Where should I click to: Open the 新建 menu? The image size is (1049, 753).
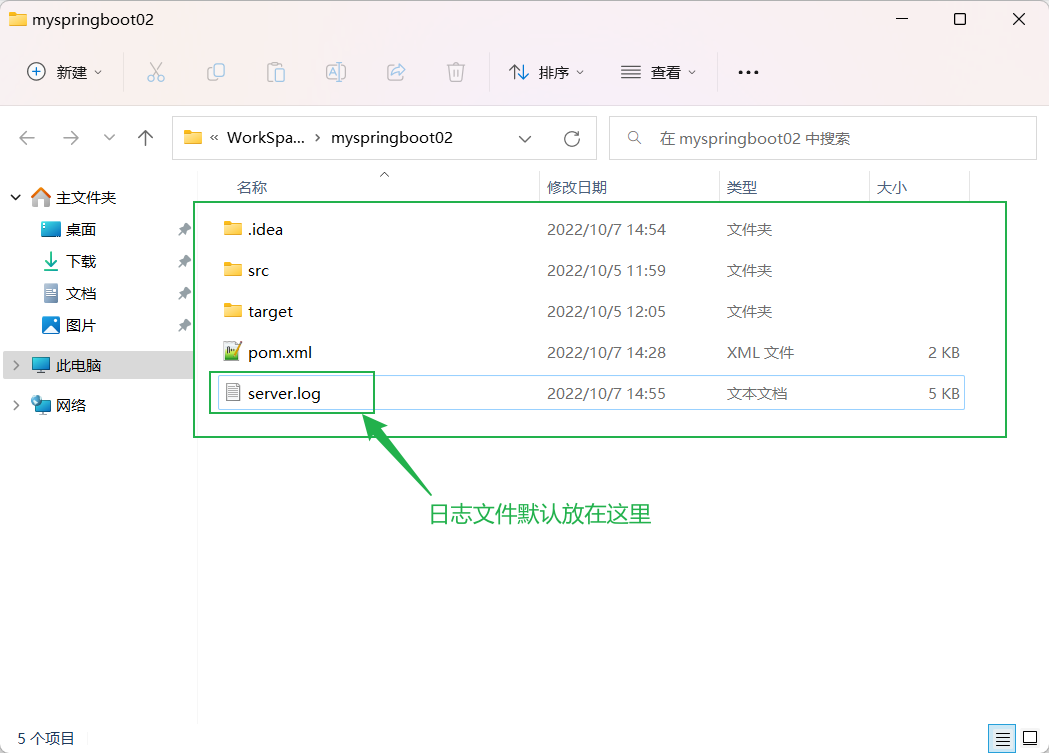[64, 71]
